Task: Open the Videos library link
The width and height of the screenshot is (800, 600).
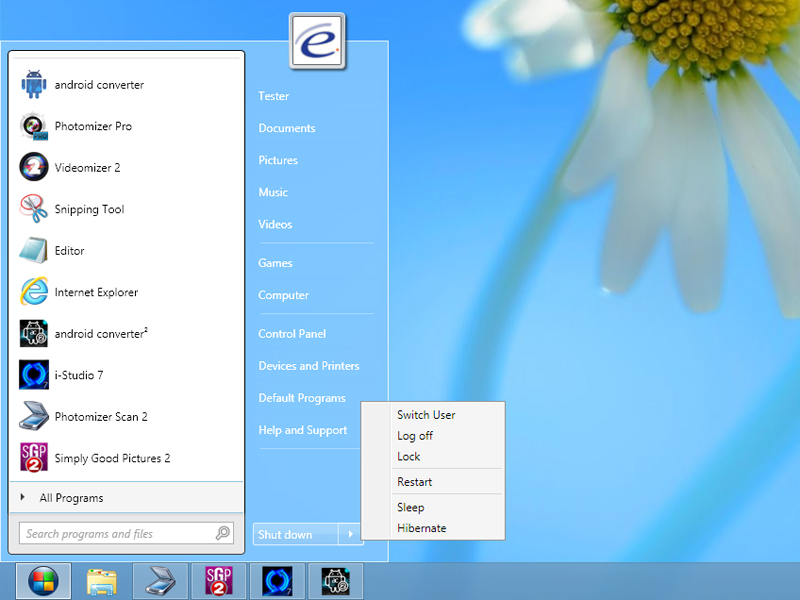Action: tap(275, 224)
